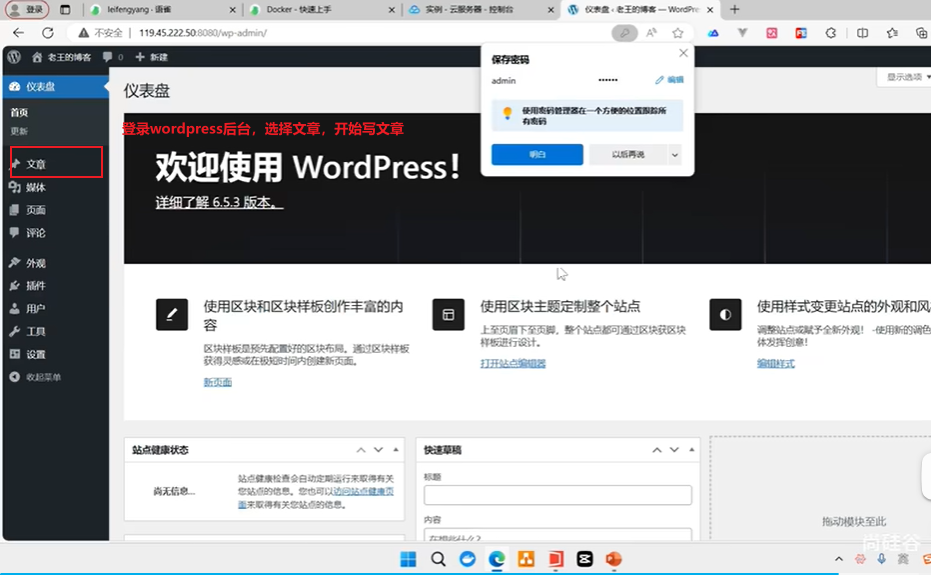Click the 媒体 media icon in sidebar
The width and height of the screenshot is (931, 575).
15,187
